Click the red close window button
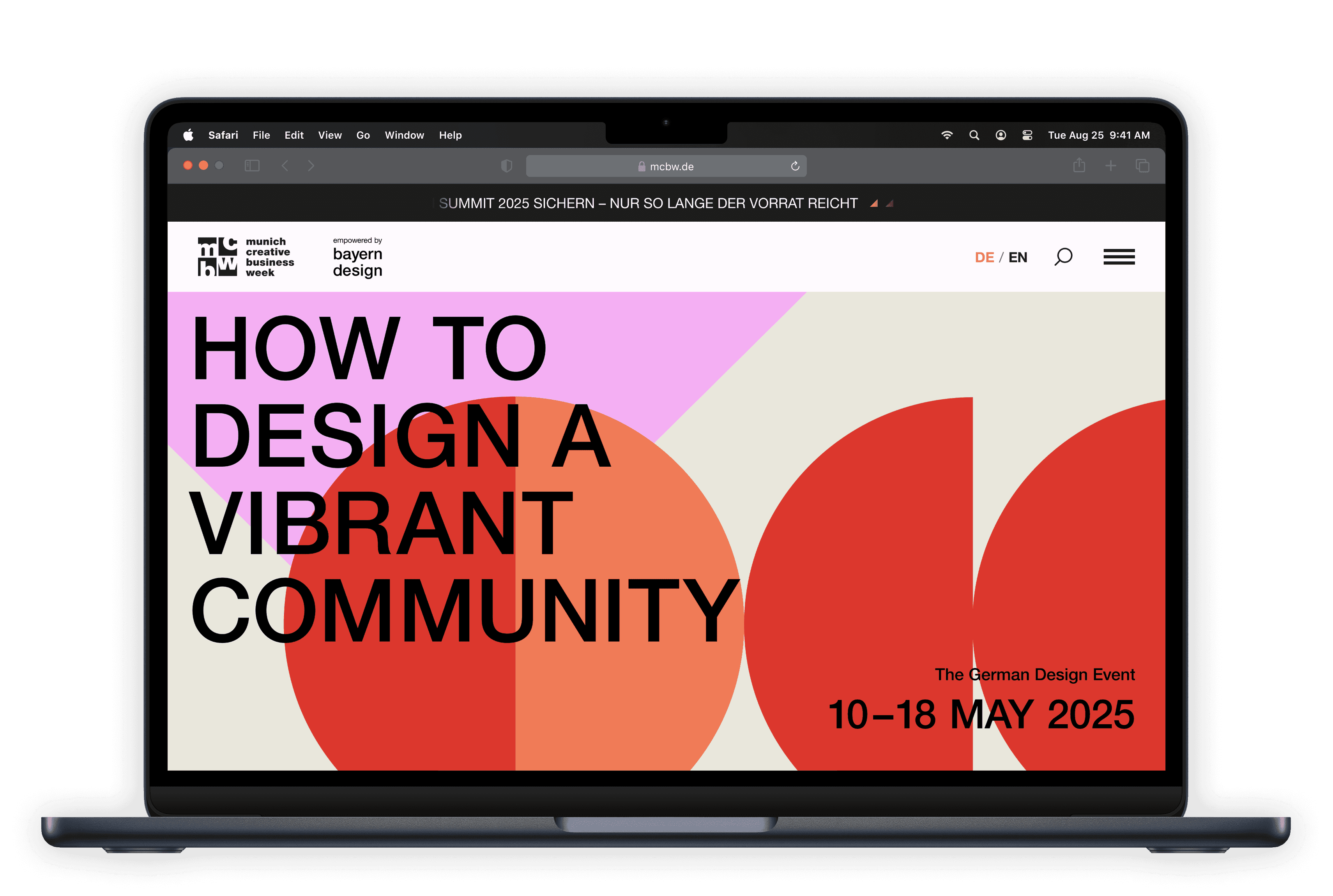This screenshot has height=896, width=1333. point(187,166)
